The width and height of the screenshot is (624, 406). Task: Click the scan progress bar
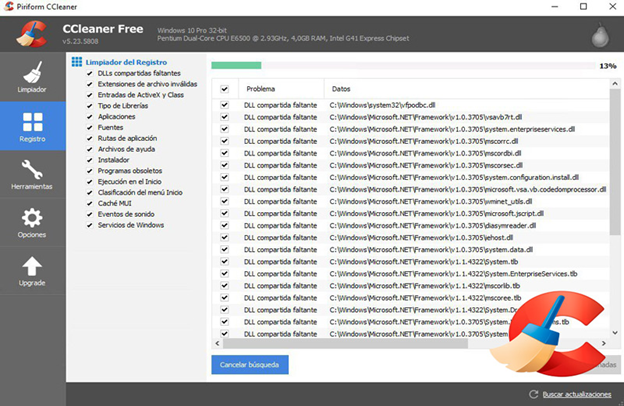[400, 65]
